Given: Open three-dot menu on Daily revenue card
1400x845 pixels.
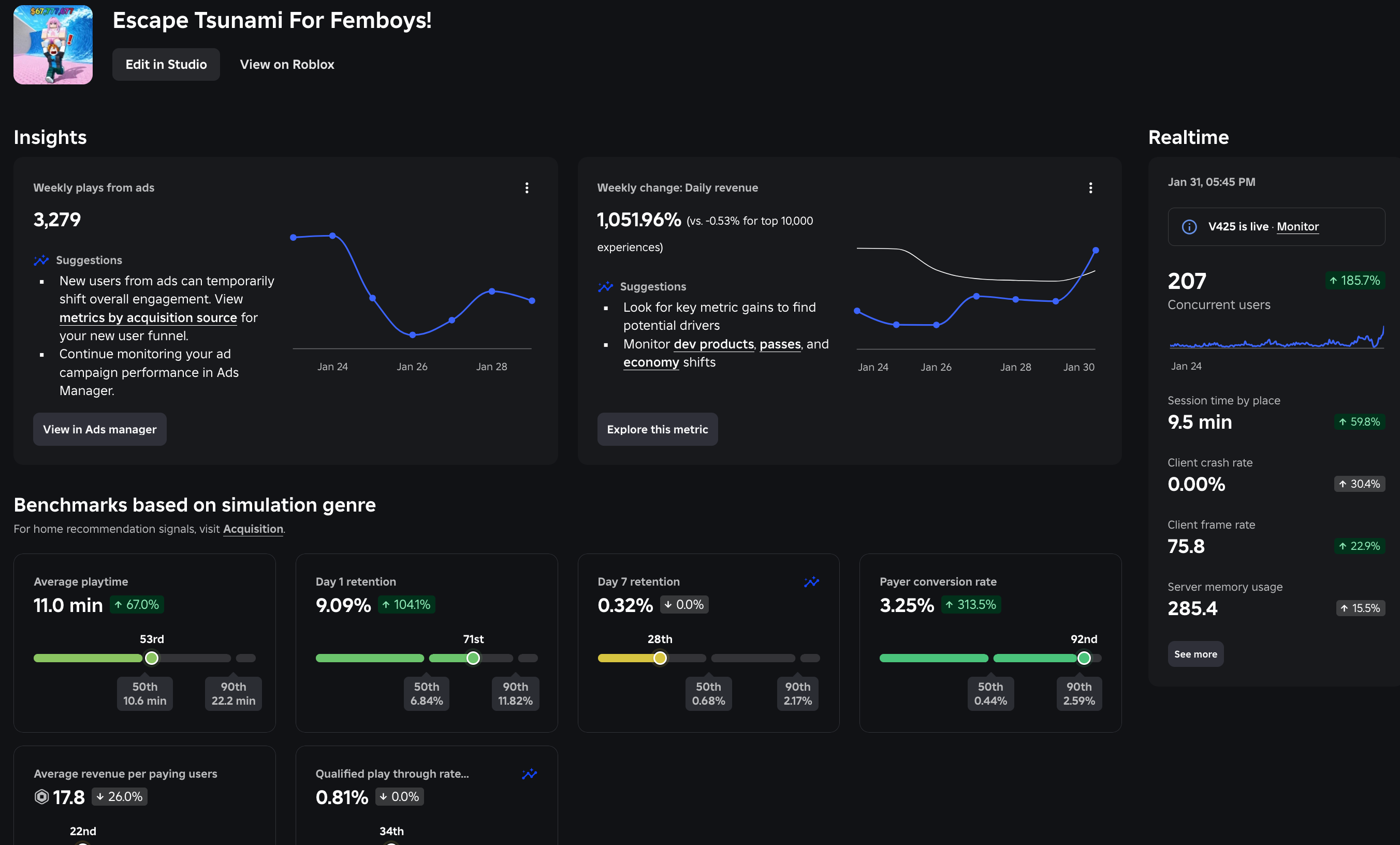Looking at the screenshot, I should pyautogui.click(x=1090, y=187).
